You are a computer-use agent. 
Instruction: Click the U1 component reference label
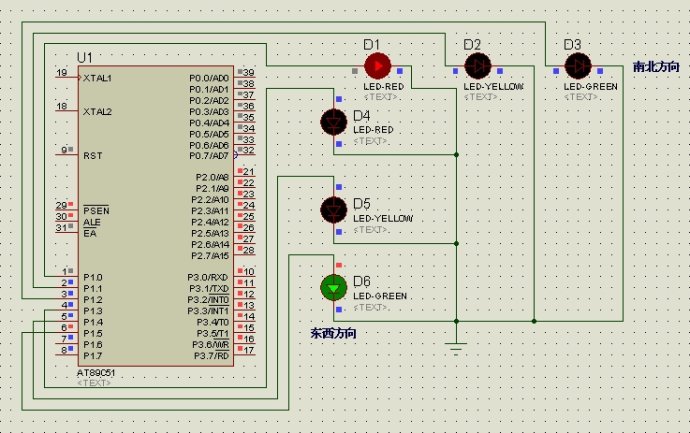tap(84, 58)
